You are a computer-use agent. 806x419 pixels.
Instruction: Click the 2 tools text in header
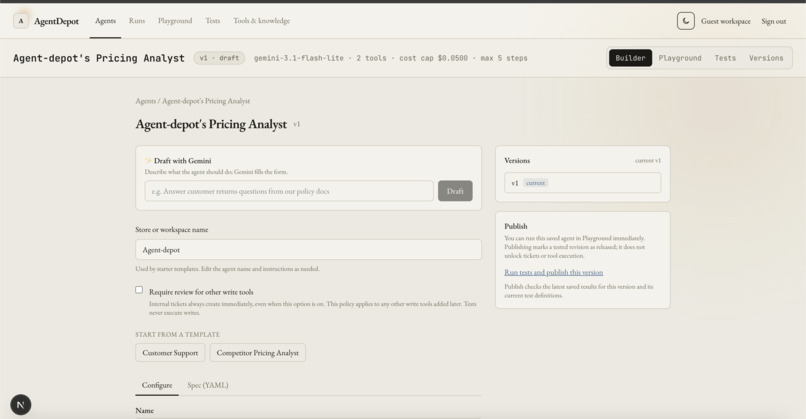click(x=371, y=58)
